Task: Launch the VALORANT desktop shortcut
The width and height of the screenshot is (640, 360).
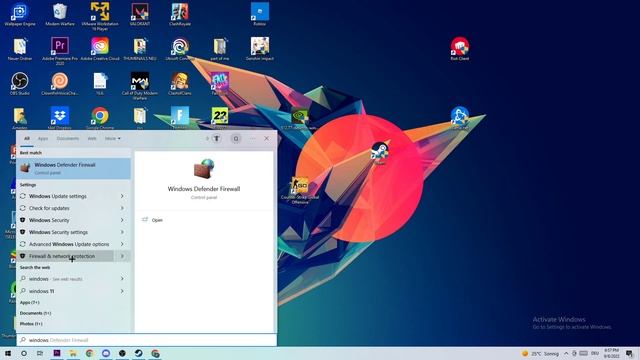Action: [x=140, y=15]
